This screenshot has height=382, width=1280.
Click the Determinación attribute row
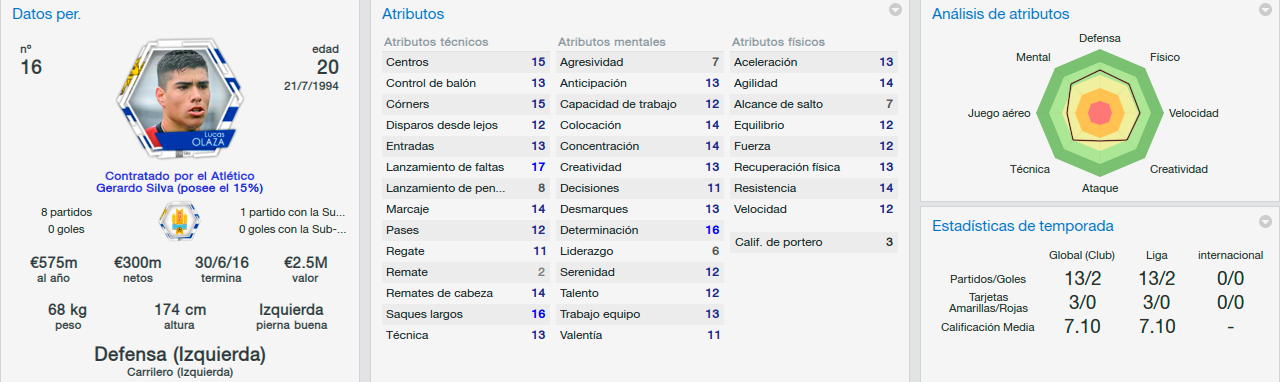click(x=640, y=230)
